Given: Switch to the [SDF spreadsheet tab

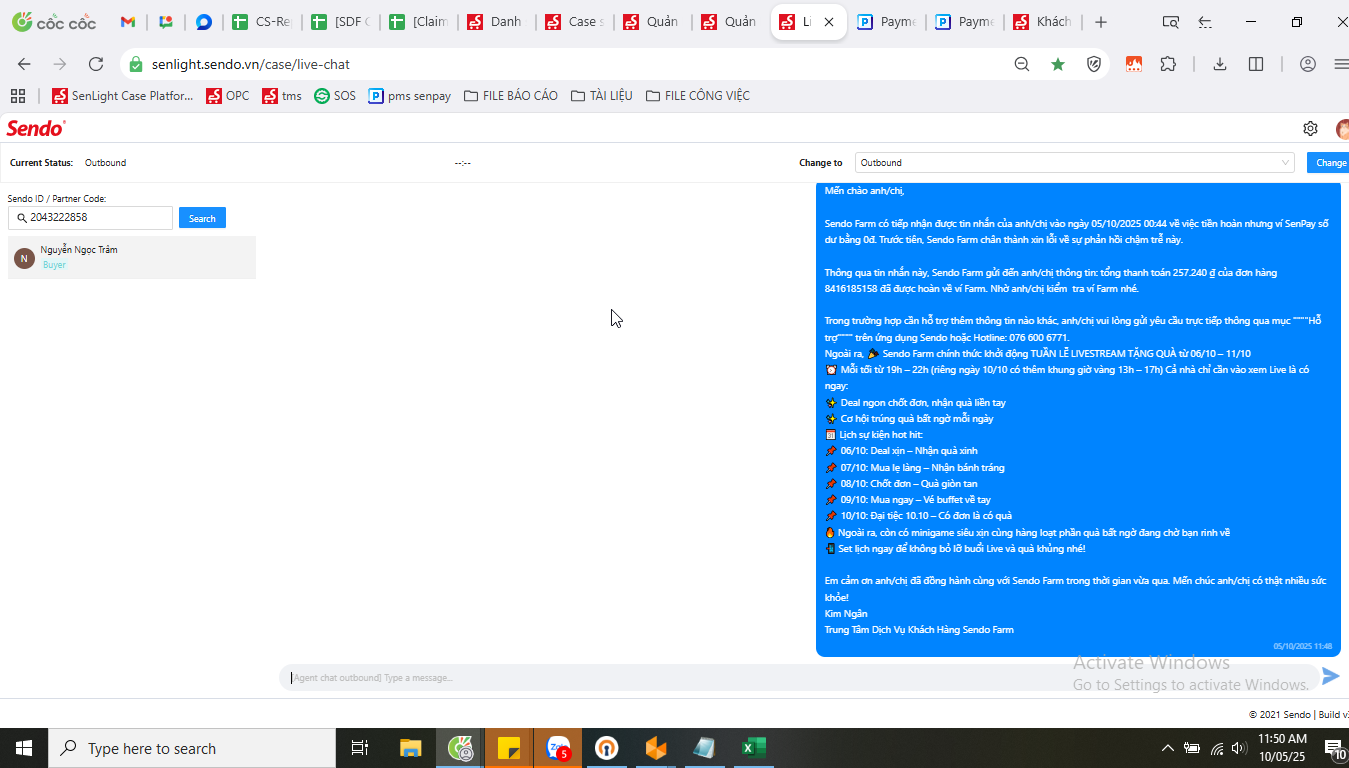Looking at the screenshot, I should point(341,22).
